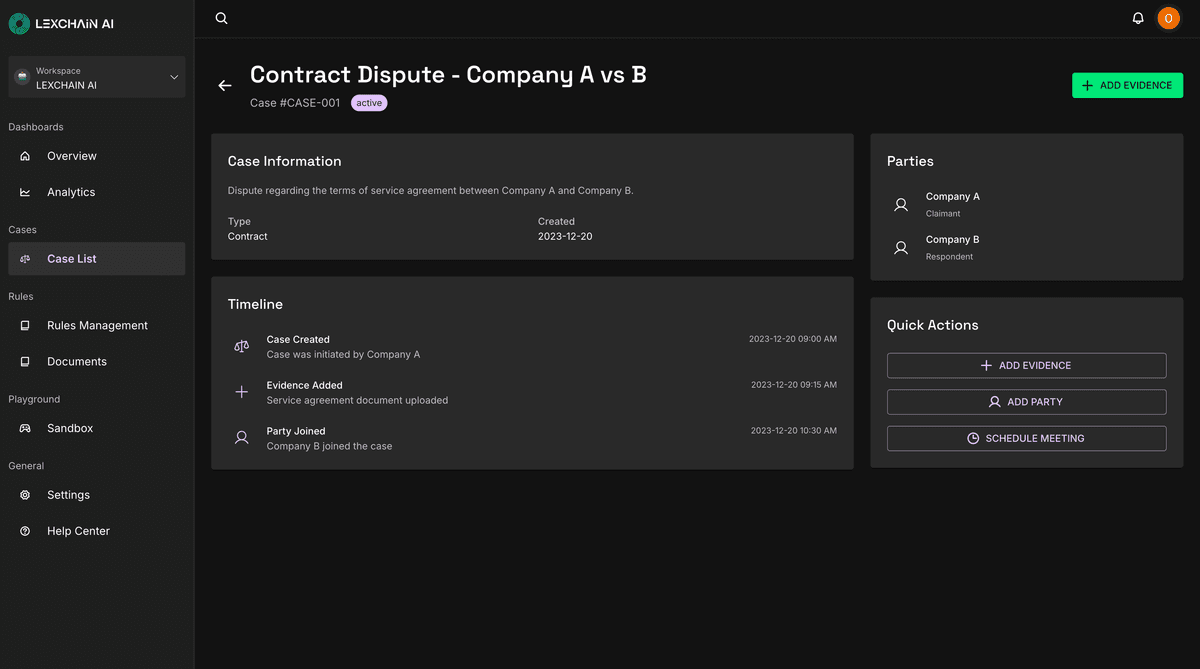This screenshot has height=669, width=1200.
Task: Click the Schedule Meeting button
Action: 1026,438
